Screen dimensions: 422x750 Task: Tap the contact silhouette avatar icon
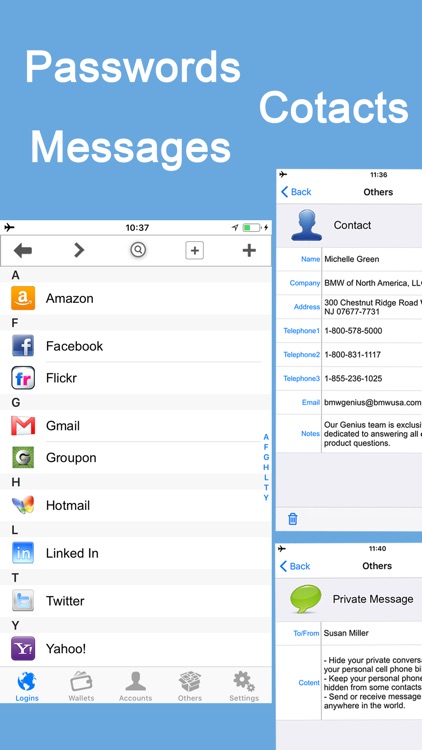click(306, 225)
